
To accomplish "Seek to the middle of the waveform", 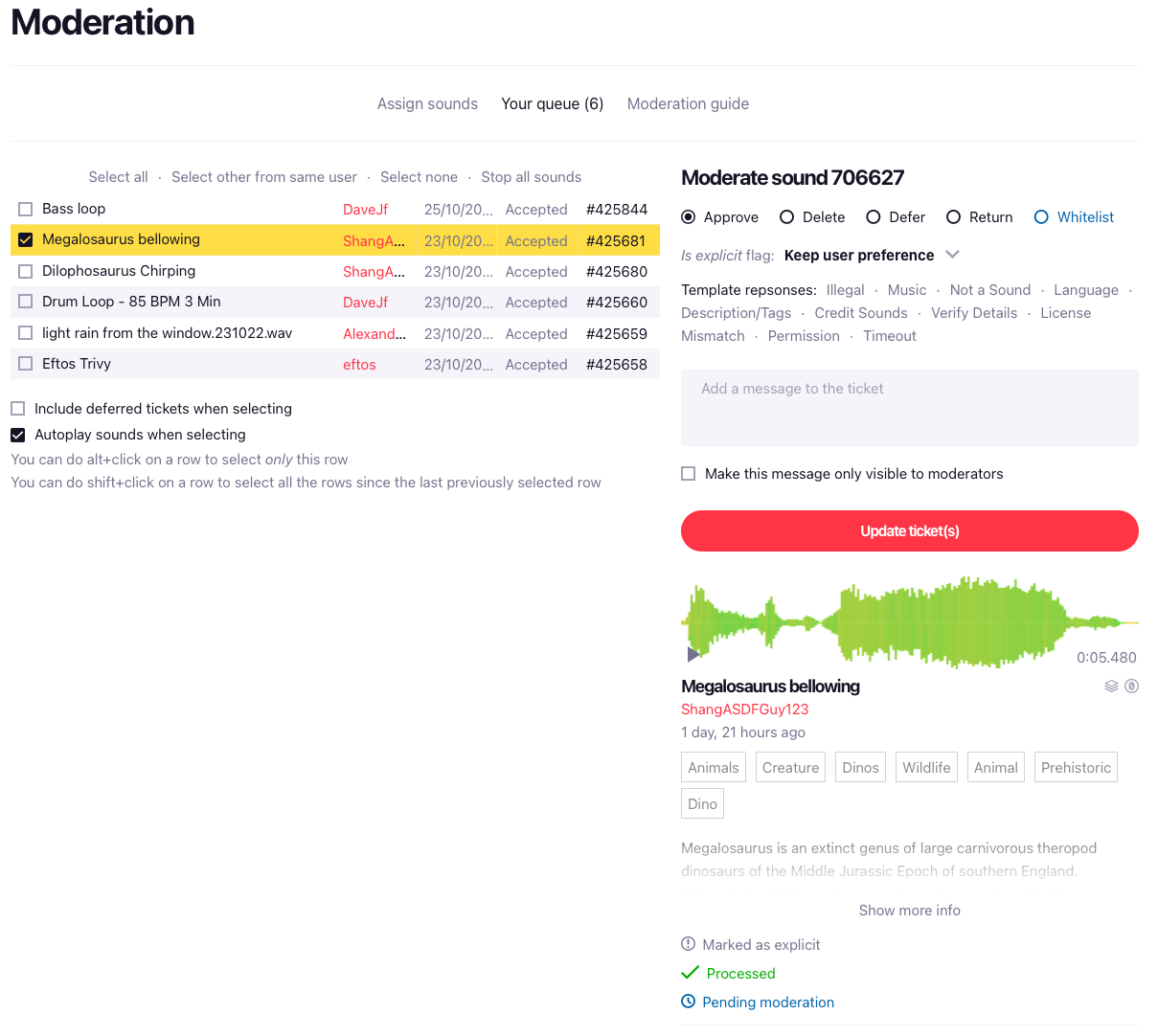I will (909, 622).
